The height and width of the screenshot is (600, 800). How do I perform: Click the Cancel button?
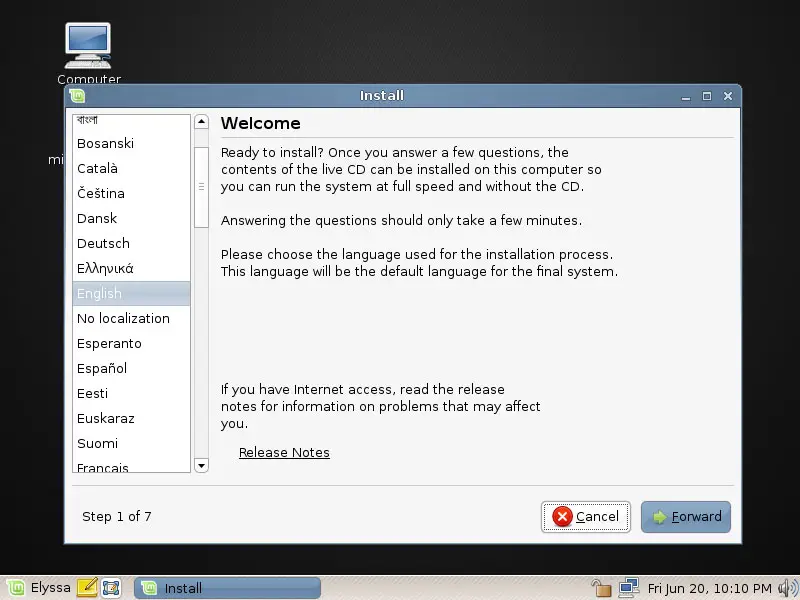click(x=586, y=517)
